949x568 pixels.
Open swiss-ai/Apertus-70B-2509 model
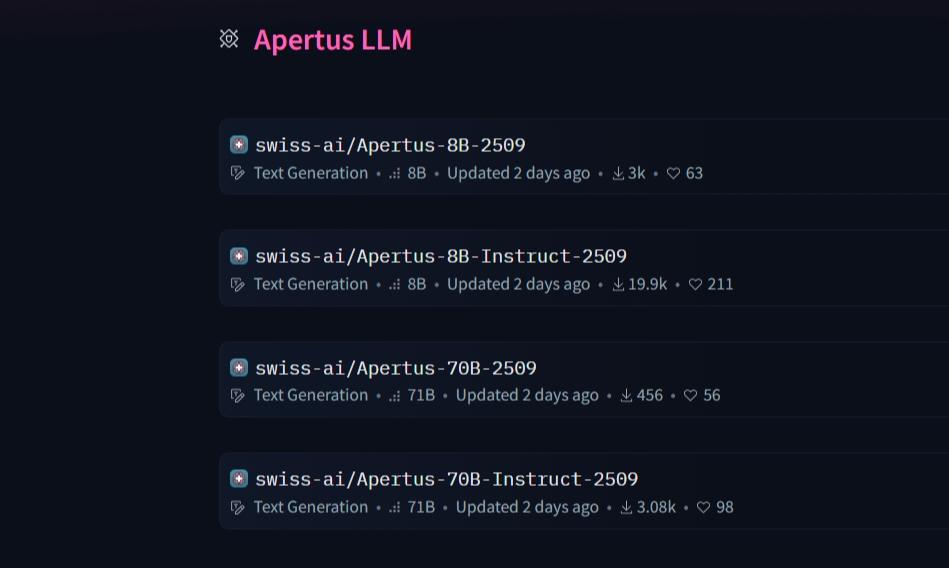click(396, 368)
